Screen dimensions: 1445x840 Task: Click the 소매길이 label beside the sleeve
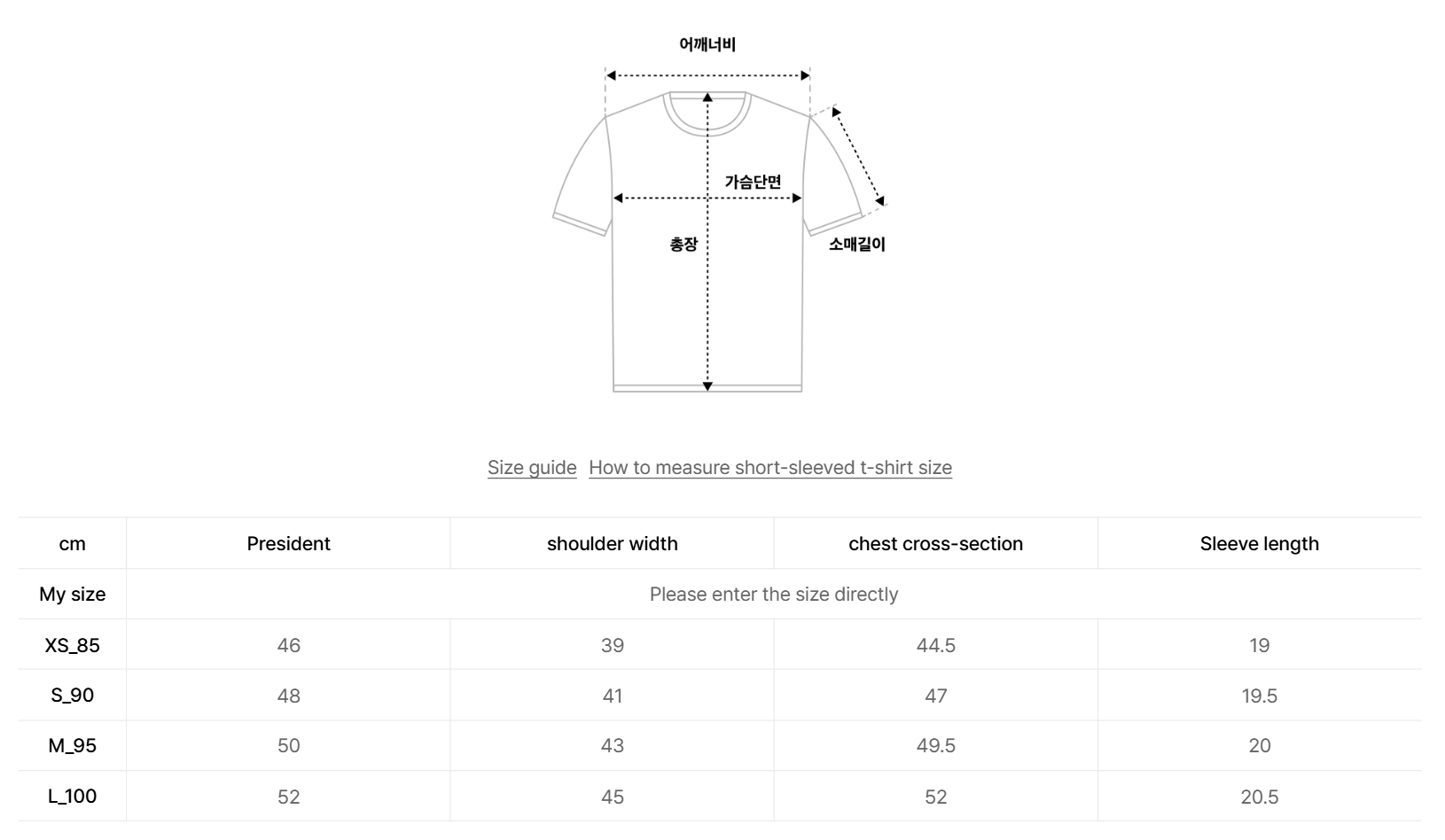(x=856, y=244)
